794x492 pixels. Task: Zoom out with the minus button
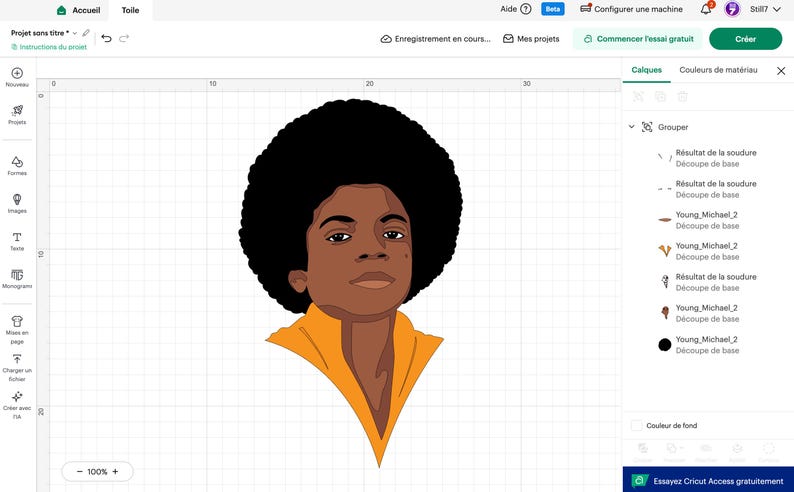(80, 471)
